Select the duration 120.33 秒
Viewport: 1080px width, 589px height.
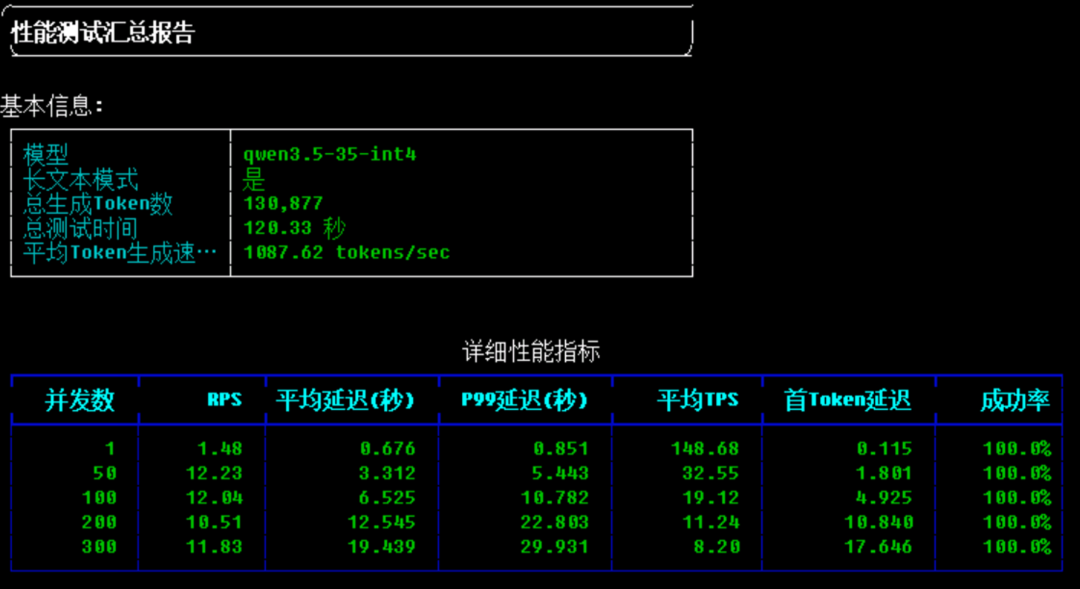pyautogui.click(x=294, y=228)
